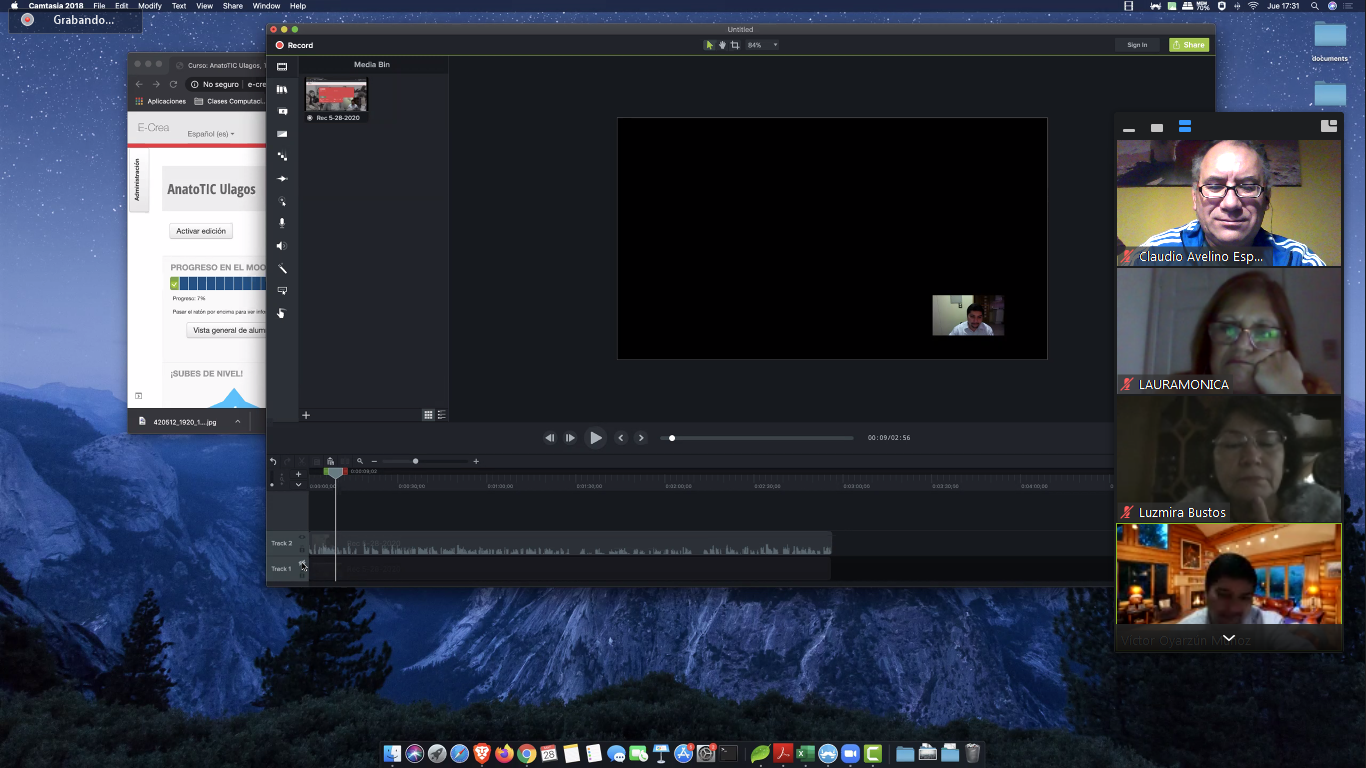Screen dimensions: 1366x768
Task: Click Vista general de alumnos button
Action: 227,330
